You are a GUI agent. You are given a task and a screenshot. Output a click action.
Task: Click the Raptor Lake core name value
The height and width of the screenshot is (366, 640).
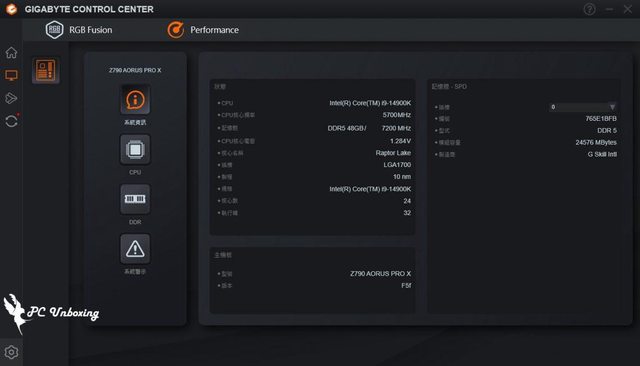[393, 153]
